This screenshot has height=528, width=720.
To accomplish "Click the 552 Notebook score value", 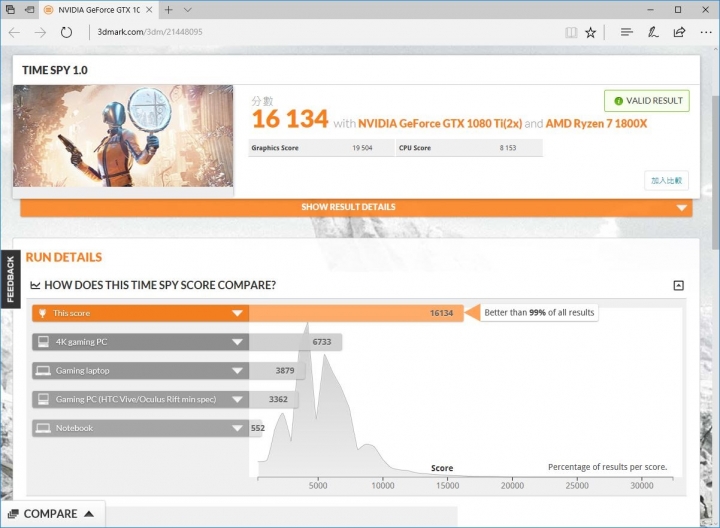I will (x=258, y=428).
